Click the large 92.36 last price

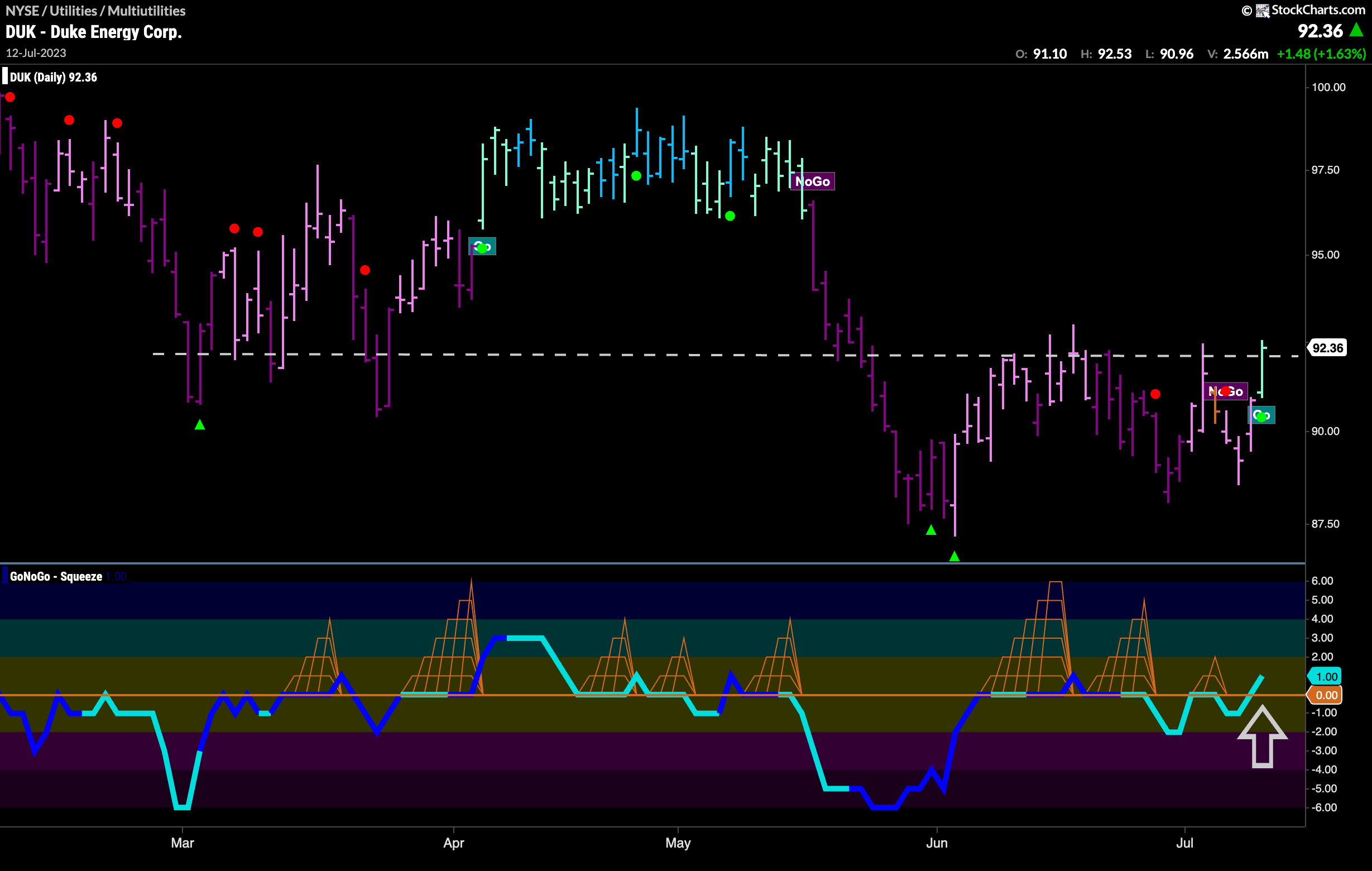coord(1320,31)
